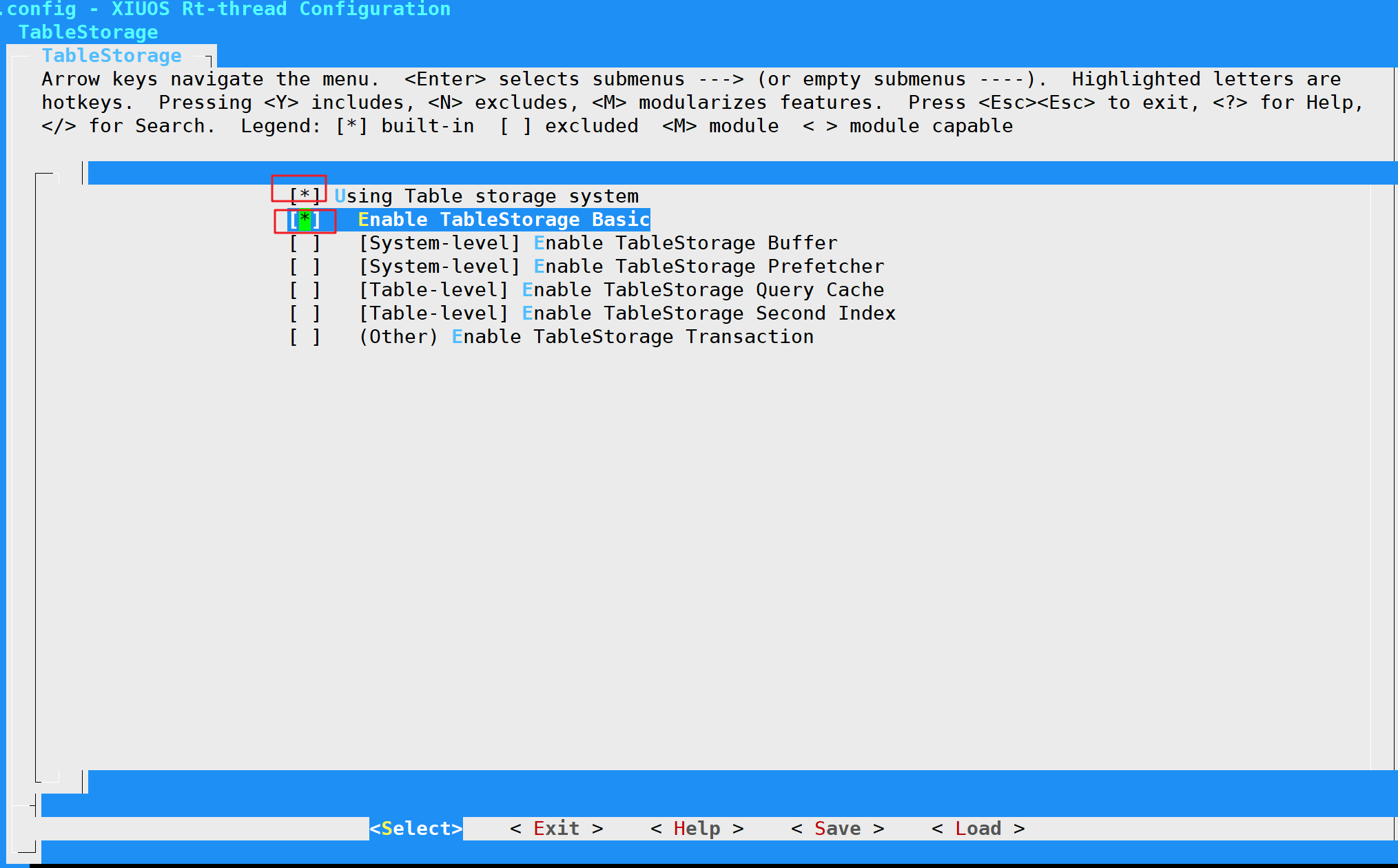
Task: Enable the TableStorage Transaction checkbox
Action: tap(305, 337)
